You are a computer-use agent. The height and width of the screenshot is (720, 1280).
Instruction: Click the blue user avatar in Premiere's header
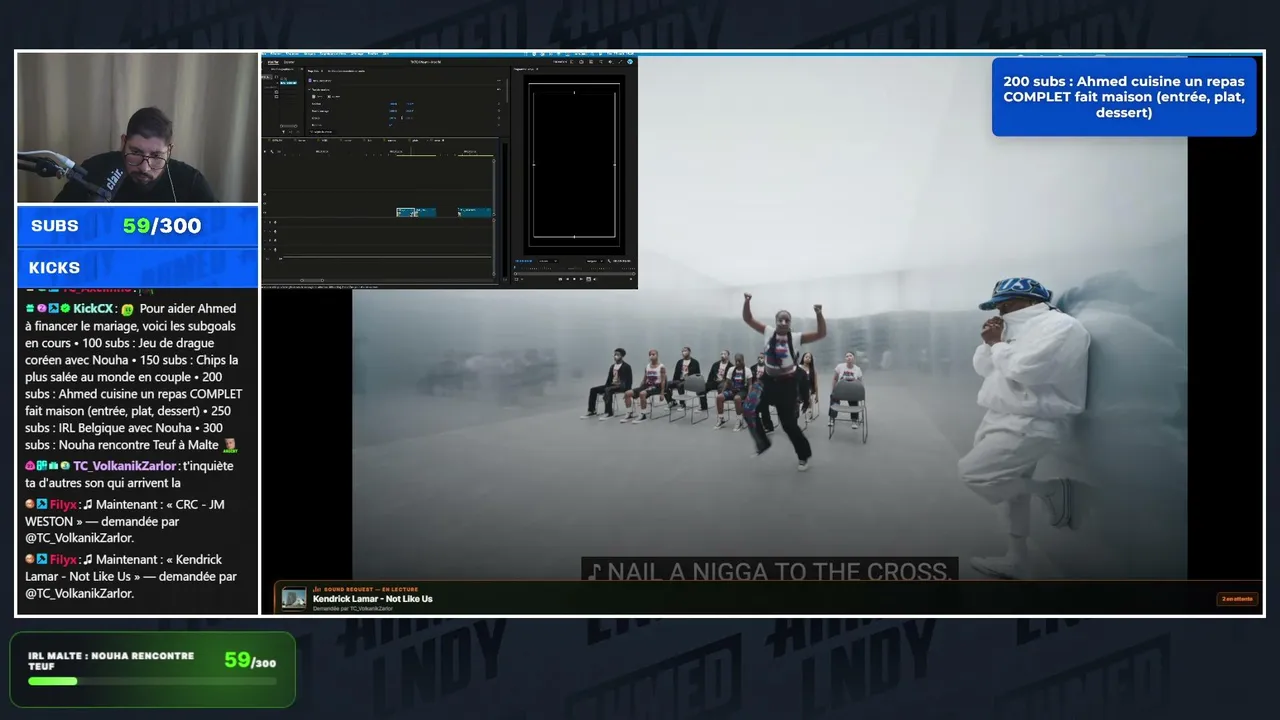[x=630, y=62]
